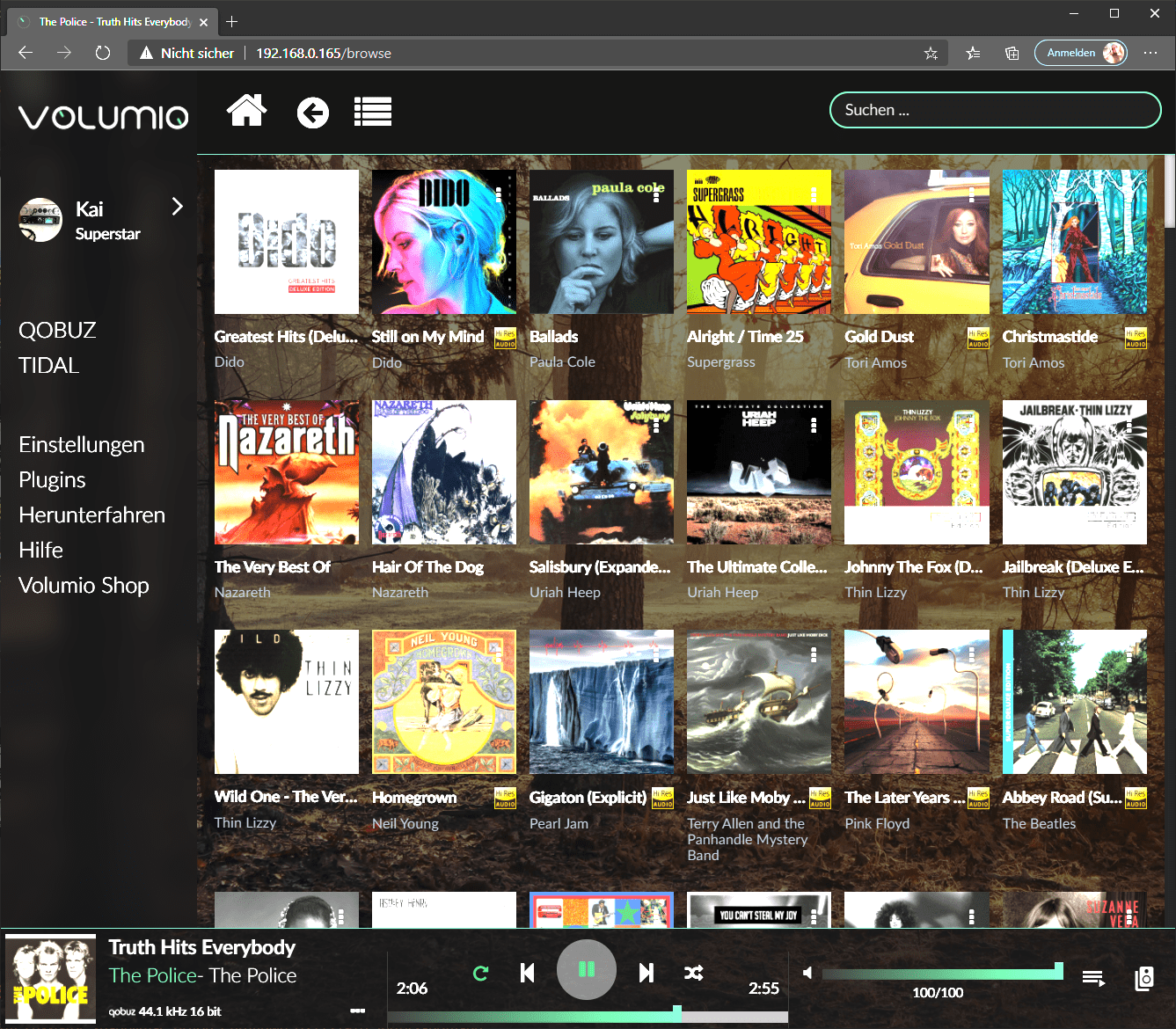The image size is (1176, 1029).
Task: Open options menu on The Later Years cover
Action: [971, 654]
